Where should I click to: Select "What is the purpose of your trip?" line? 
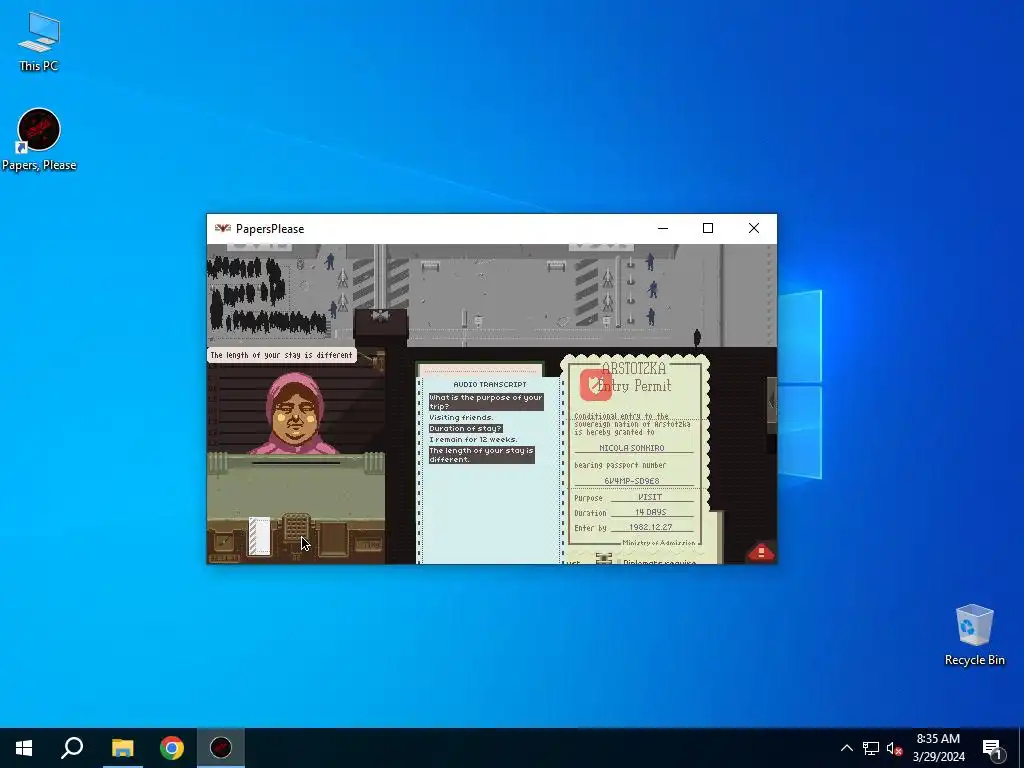486,402
